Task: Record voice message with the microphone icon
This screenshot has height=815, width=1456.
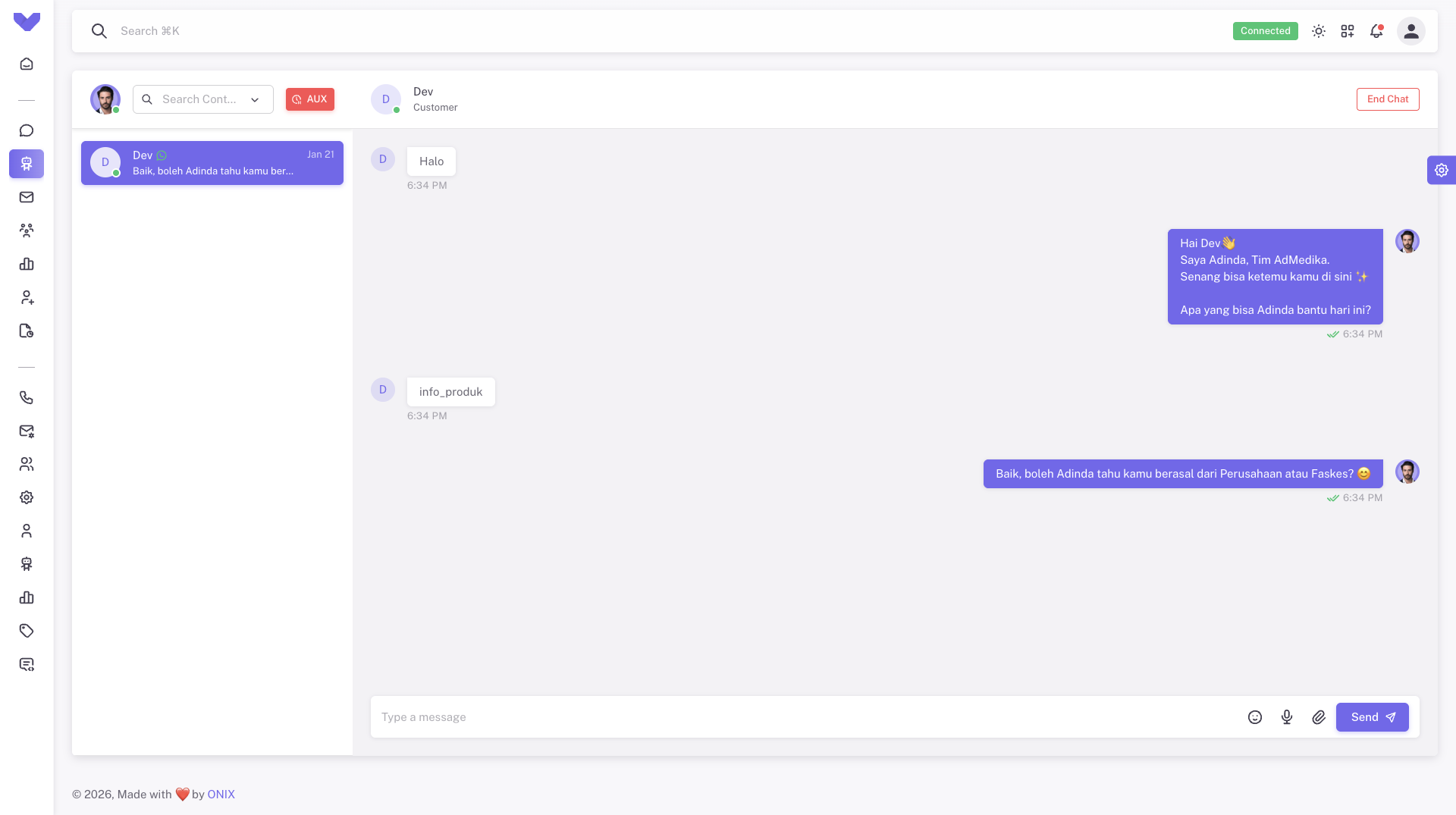Action: click(x=1287, y=716)
